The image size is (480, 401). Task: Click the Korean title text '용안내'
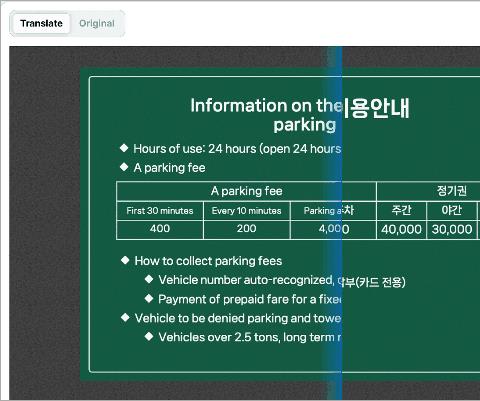pos(379,108)
